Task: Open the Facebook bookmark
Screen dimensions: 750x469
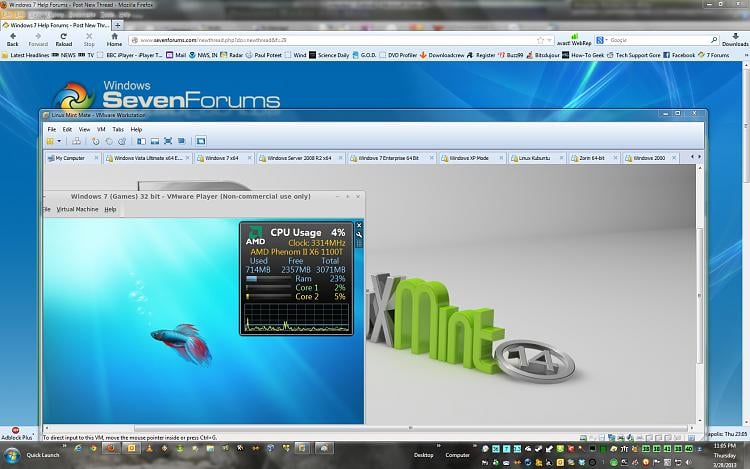Action: (679, 55)
